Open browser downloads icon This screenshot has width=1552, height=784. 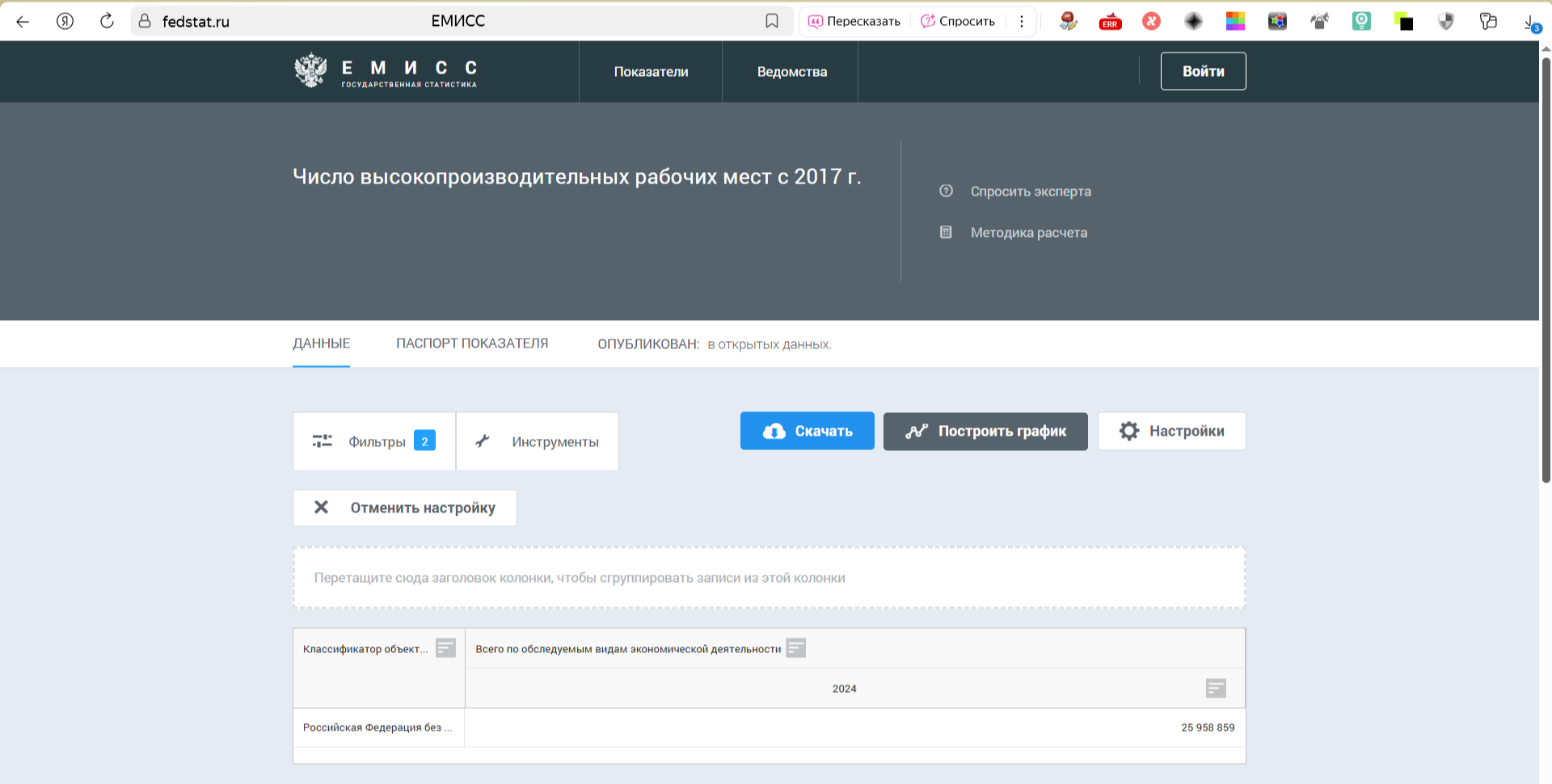(1530, 22)
